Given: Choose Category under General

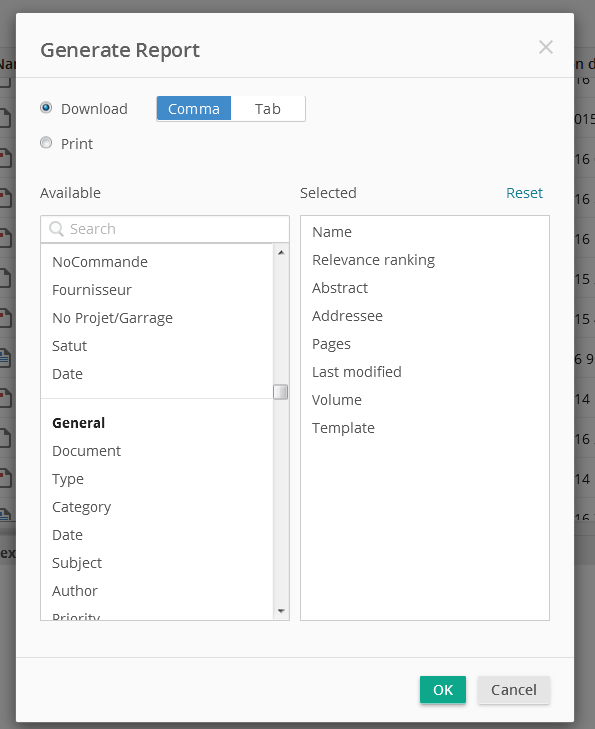Looking at the screenshot, I should click(x=81, y=507).
